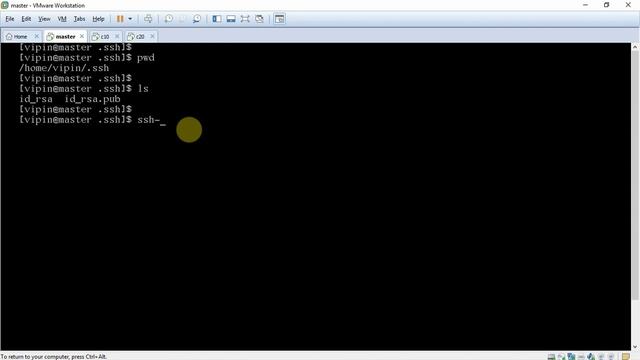Click the hard disk status icon
This screenshot has height=360, width=640.
(x=551, y=357)
